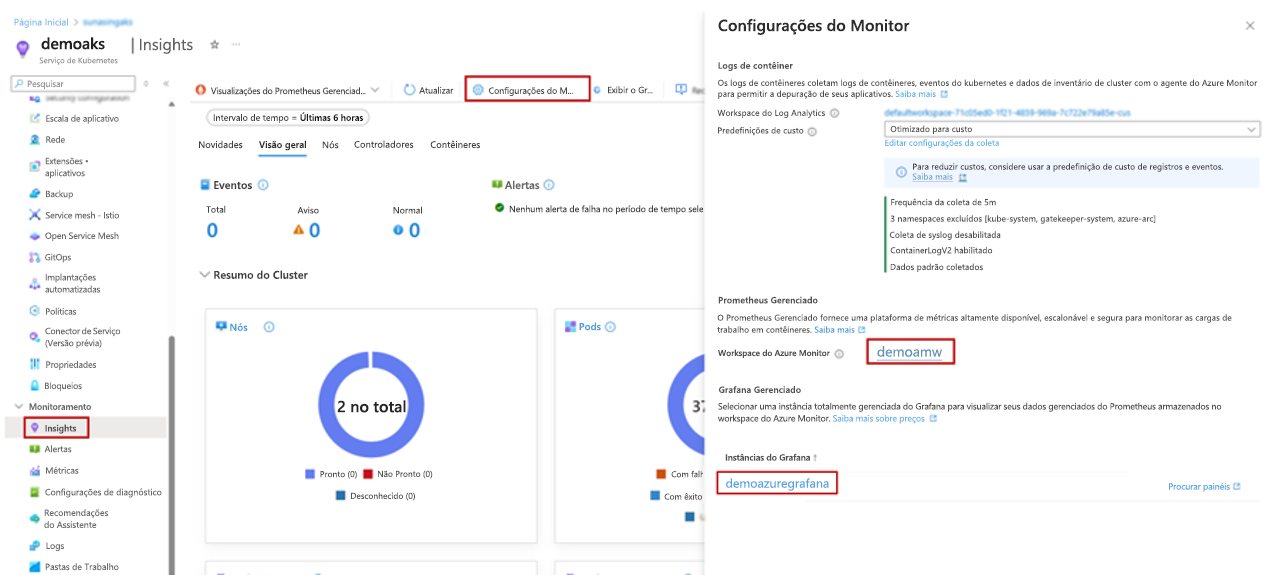Click the Aviso events count value

(314, 230)
